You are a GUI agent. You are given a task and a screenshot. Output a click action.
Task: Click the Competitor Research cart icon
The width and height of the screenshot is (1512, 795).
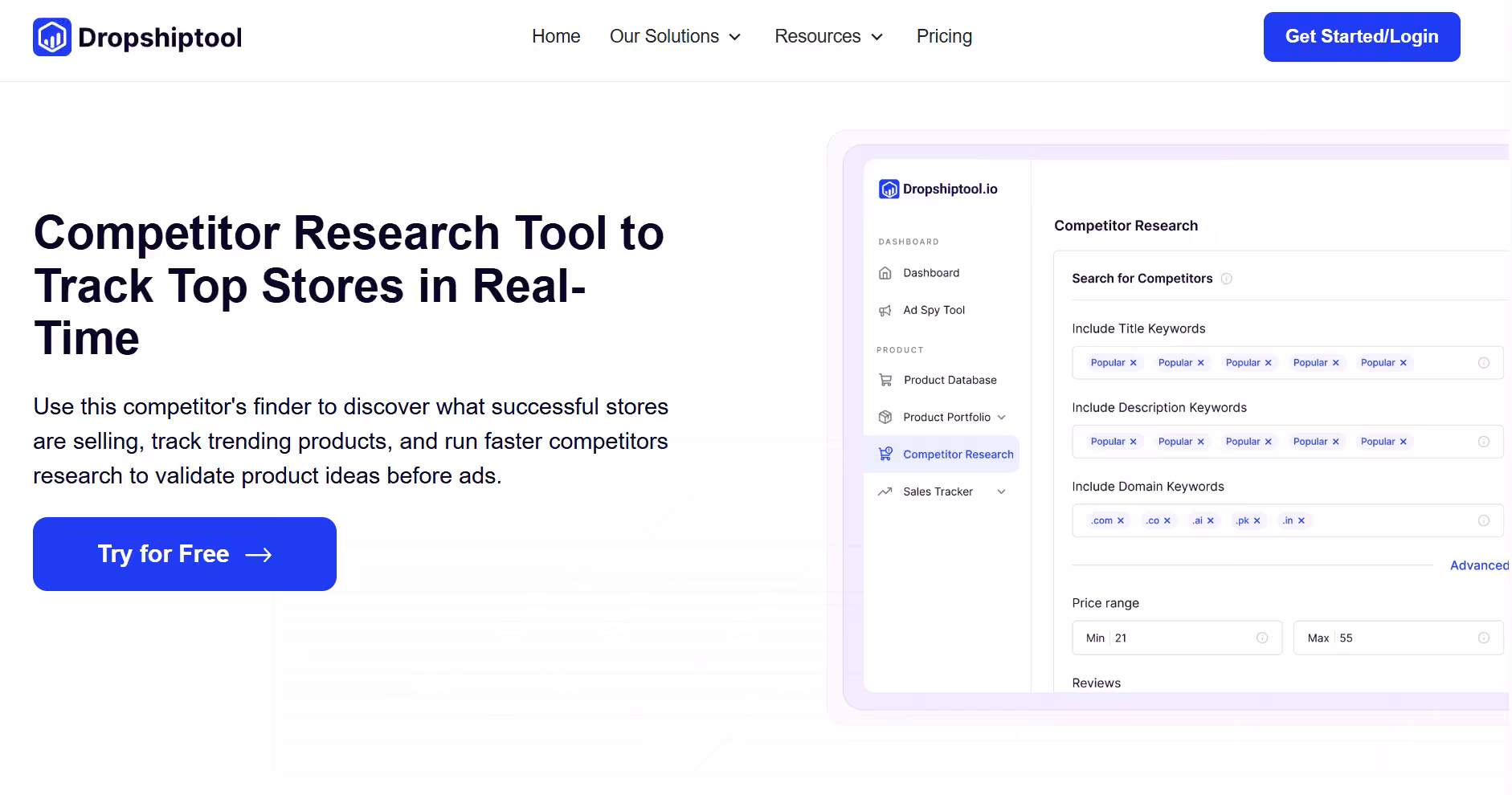(885, 454)
